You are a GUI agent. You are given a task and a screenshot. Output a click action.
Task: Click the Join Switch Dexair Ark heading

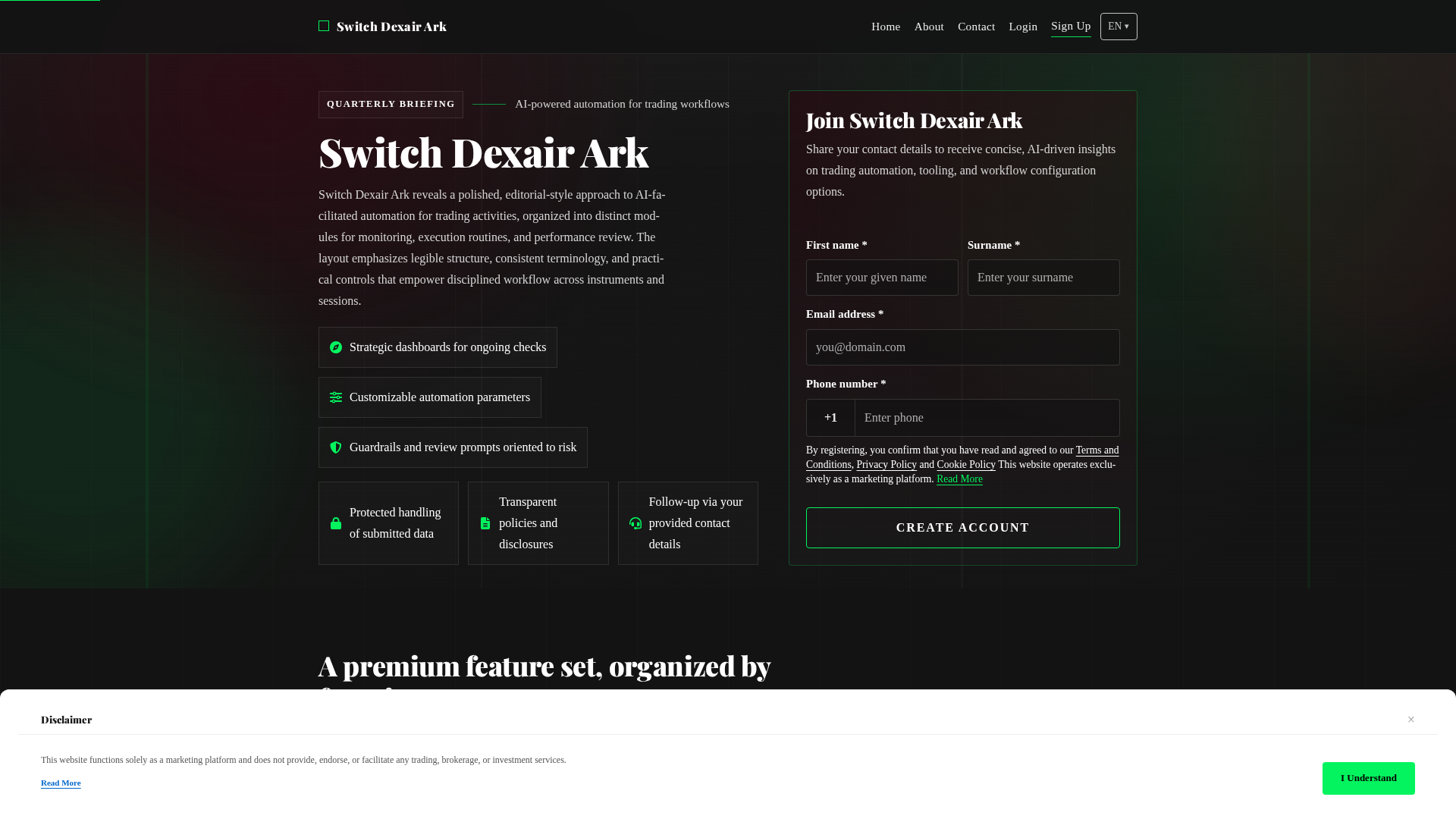(914, 121)
